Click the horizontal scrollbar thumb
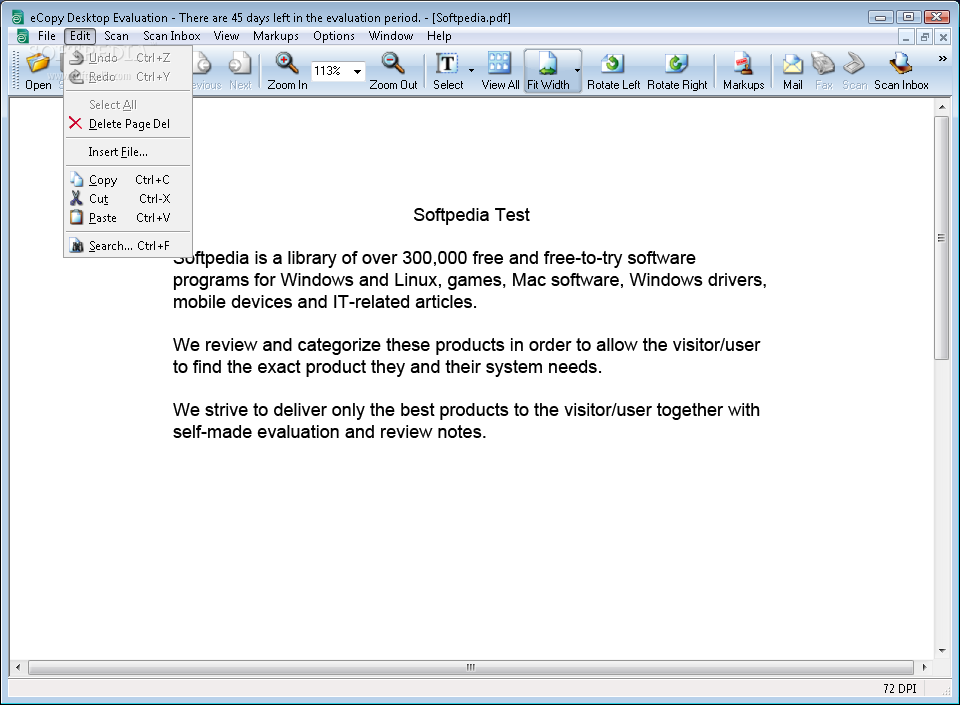The height and width of the screenshot is (705, 960). coord(470,667)
